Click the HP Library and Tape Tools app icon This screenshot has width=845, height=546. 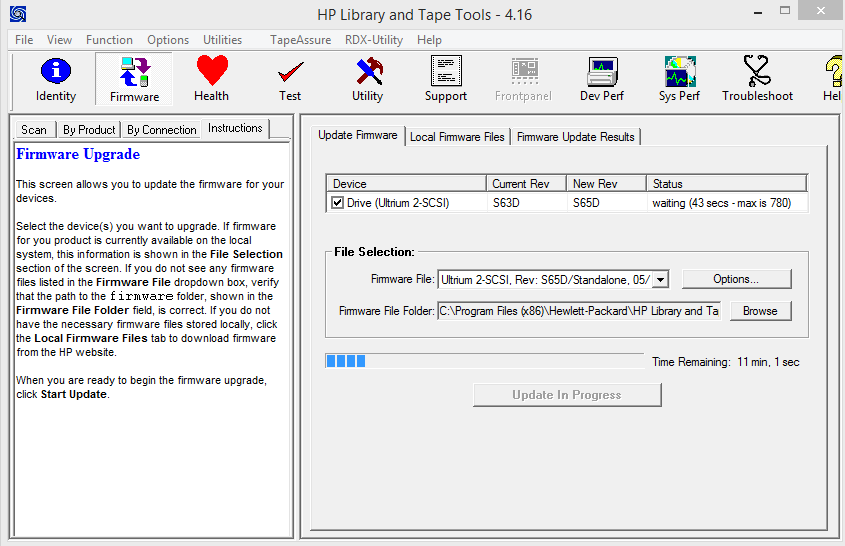coord(18,14)
